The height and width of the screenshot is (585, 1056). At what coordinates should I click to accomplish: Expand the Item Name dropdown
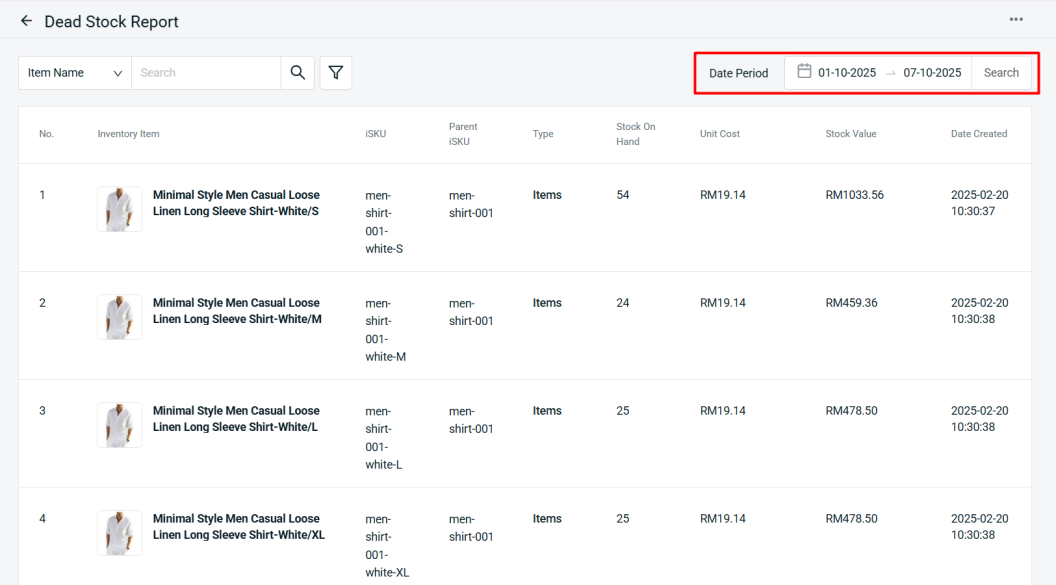point(75,73)
